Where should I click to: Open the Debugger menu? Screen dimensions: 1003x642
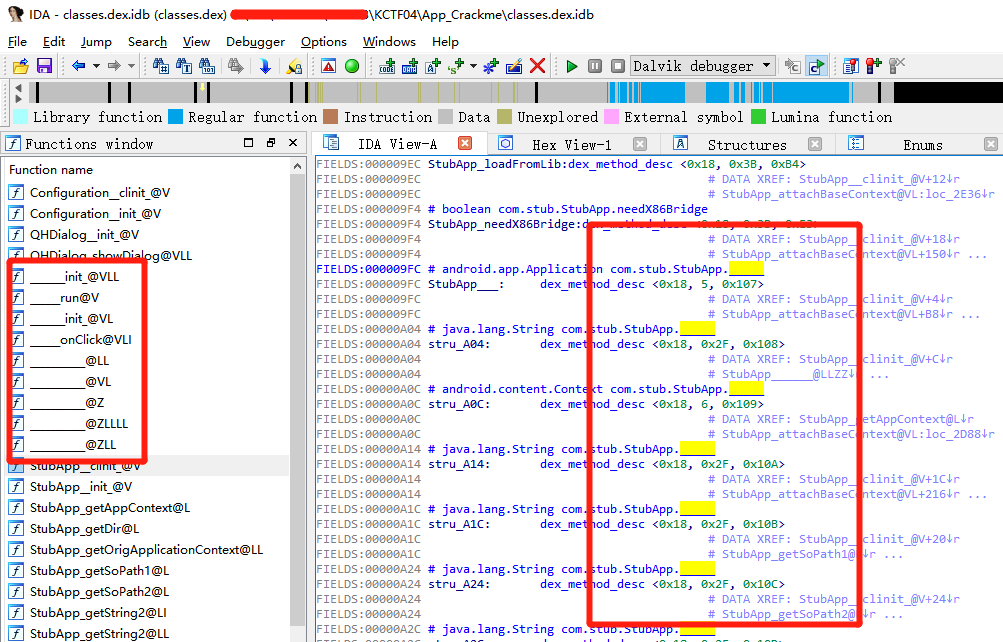pyautogui.click(x=255, y=42)
